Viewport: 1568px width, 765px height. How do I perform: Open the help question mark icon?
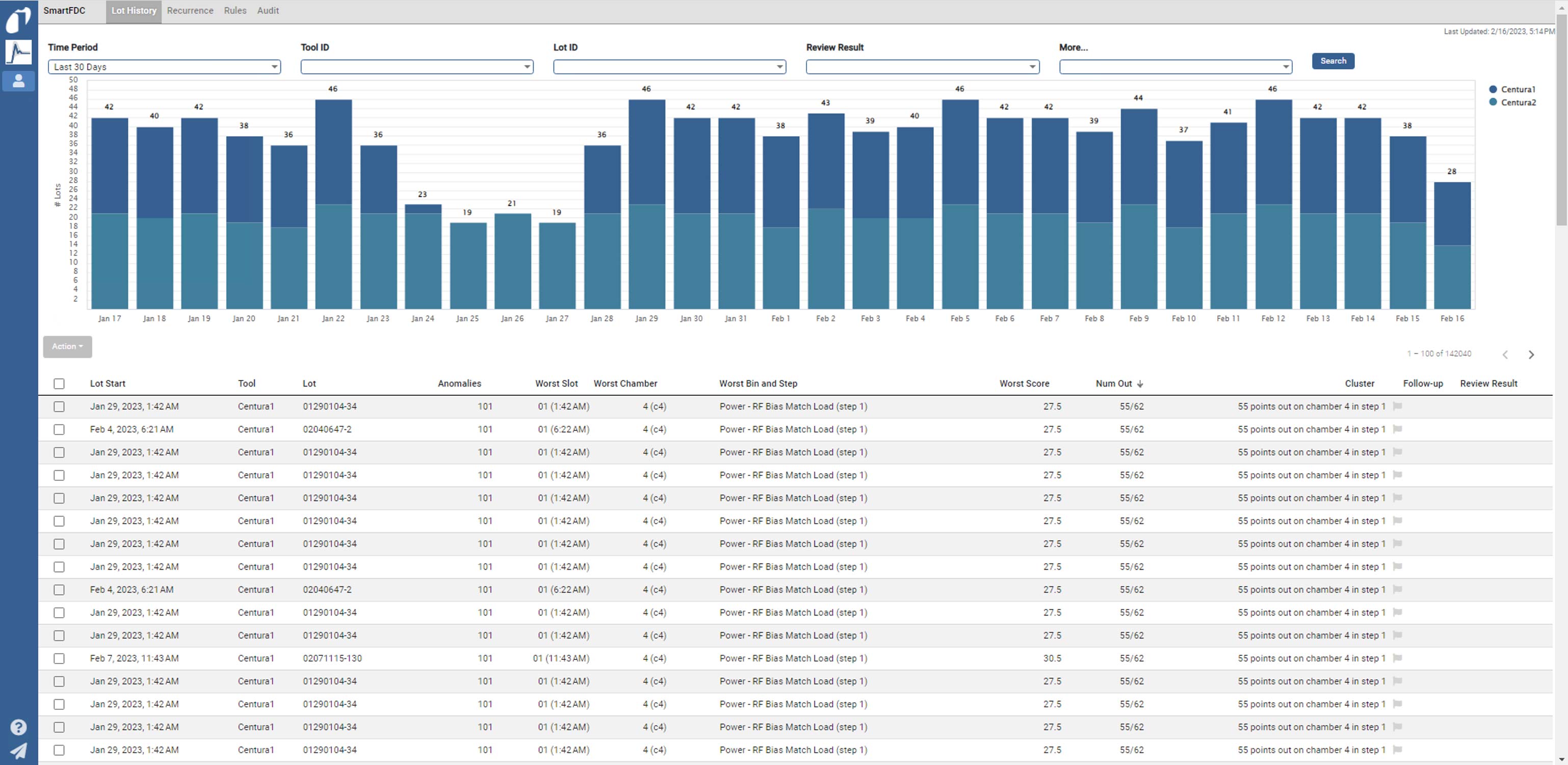coord(18,727)
